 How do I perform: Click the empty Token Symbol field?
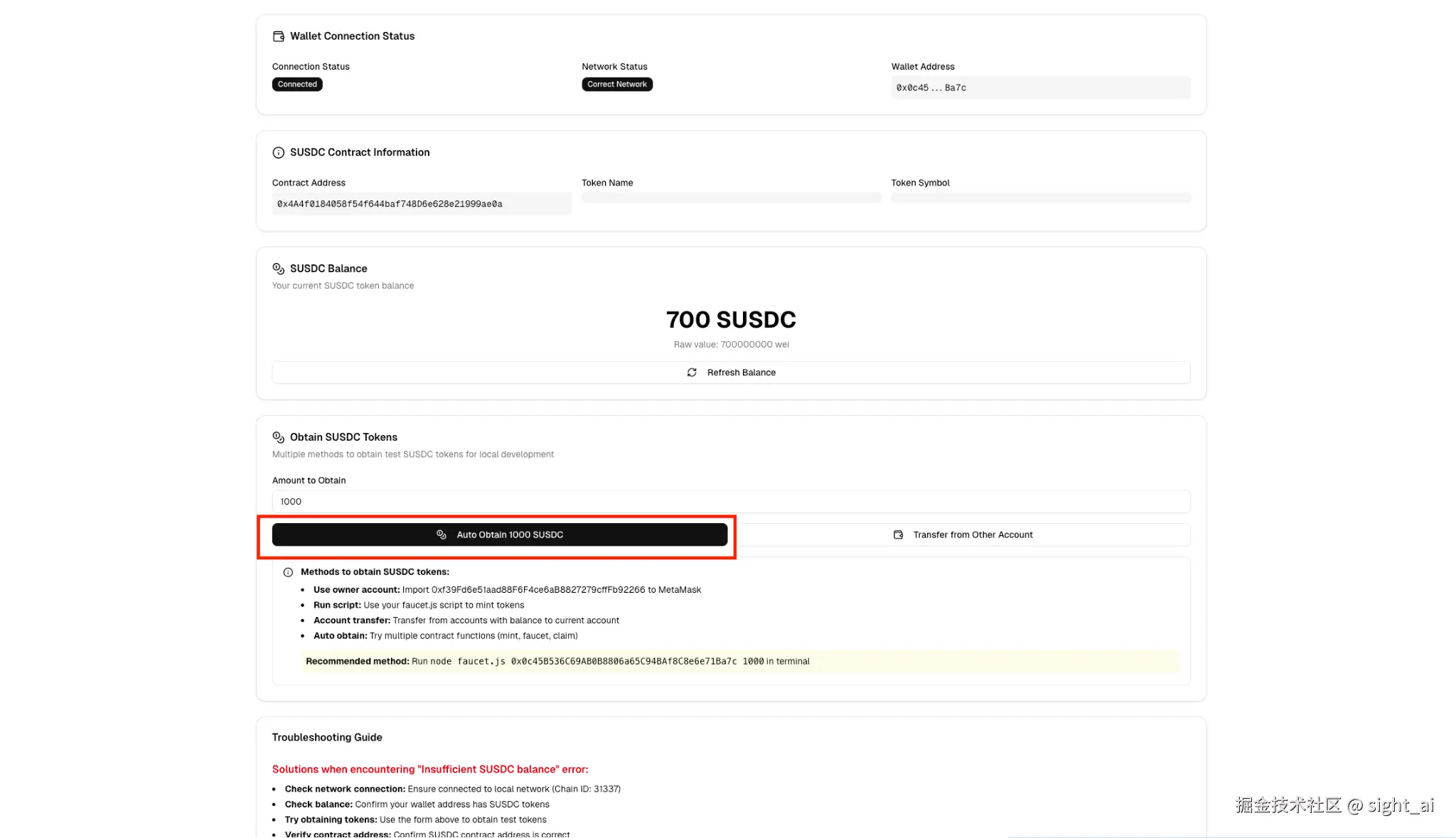[1040, 198]
